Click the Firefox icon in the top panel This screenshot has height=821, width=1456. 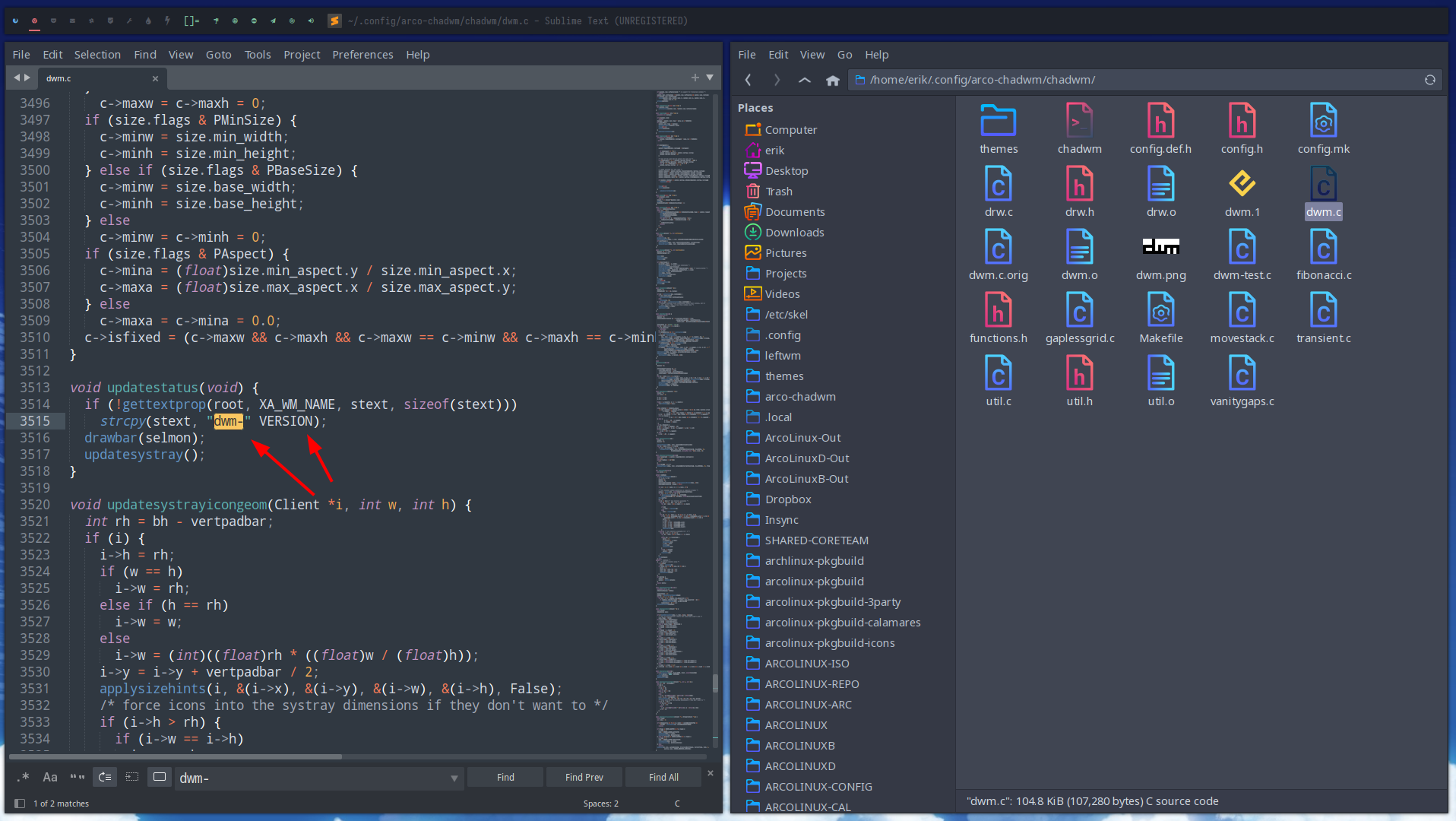[x=15, y=21]
